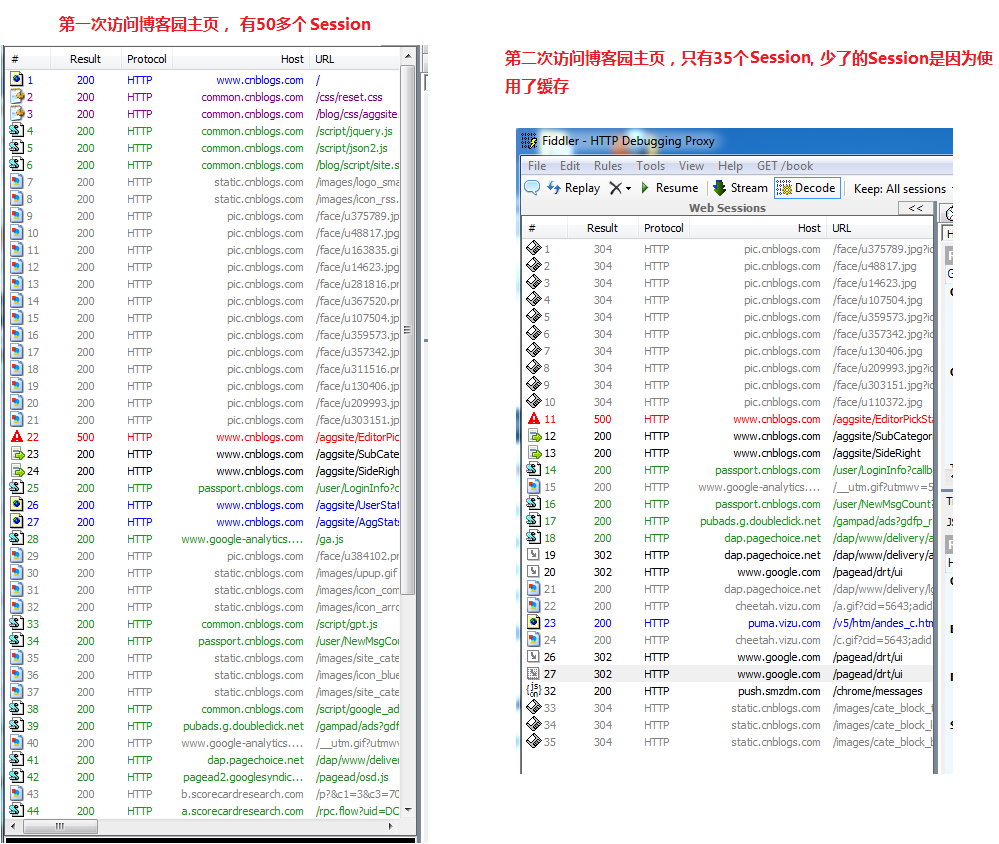Image resolution: width=999 pixels, height=844 pixels.
Task: Click the vertical scrollbar down arrow in left list
Action: [408, 810]
